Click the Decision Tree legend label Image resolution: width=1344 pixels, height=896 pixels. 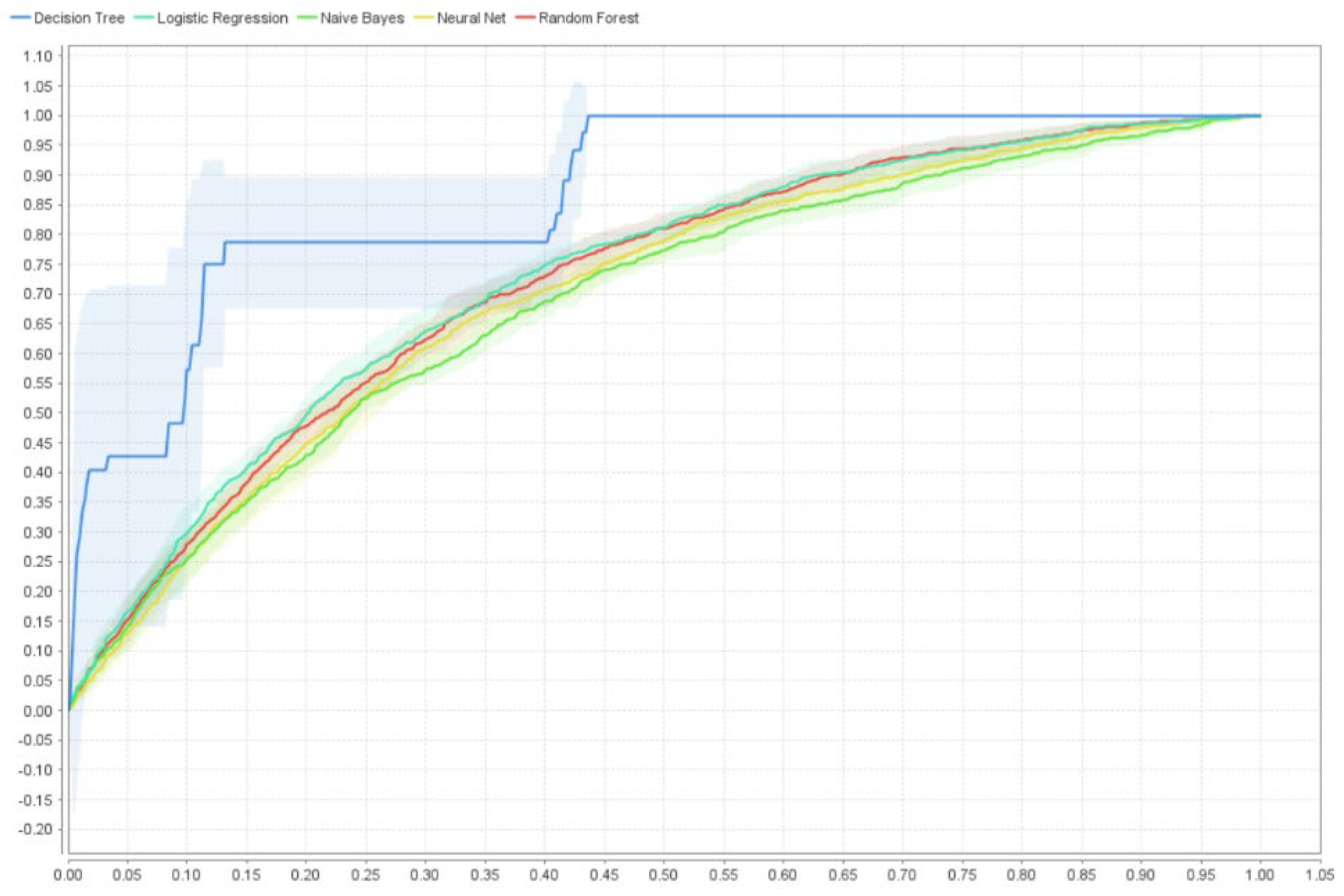pos(79,18)
